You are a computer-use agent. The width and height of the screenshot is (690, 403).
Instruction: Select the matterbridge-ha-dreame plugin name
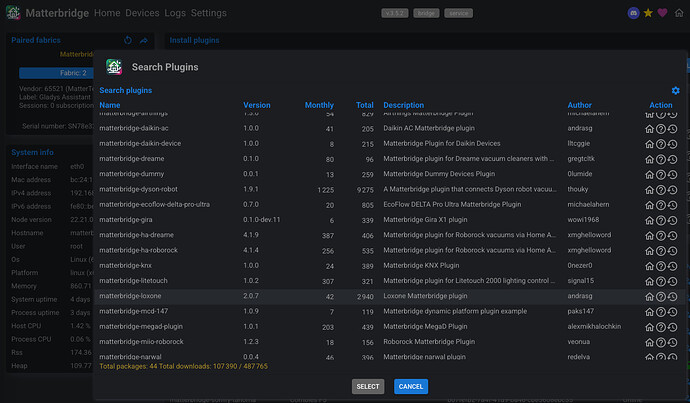pos(136,235)
